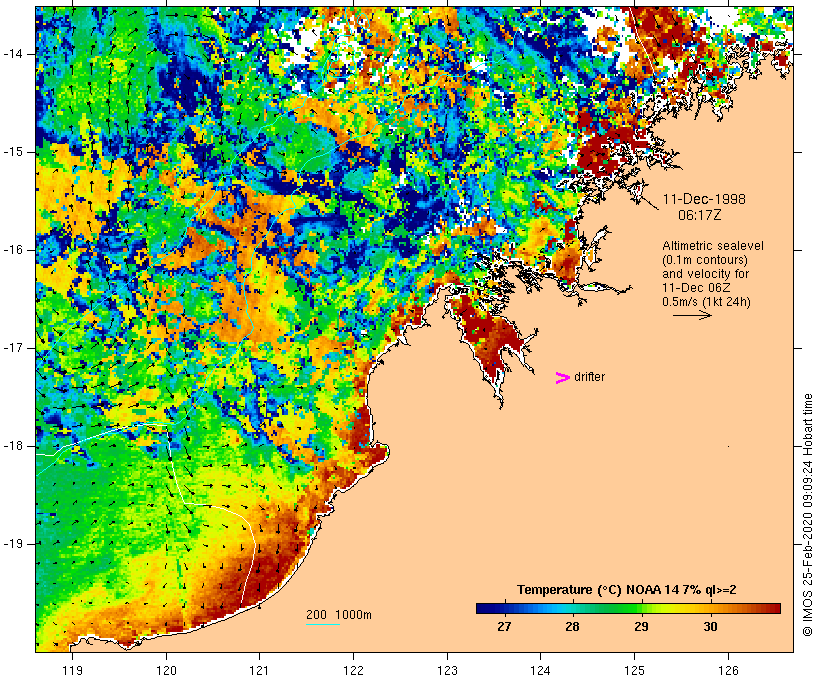Click longitude axis label '119'
The image size is (820, 680).
[72, 670]
